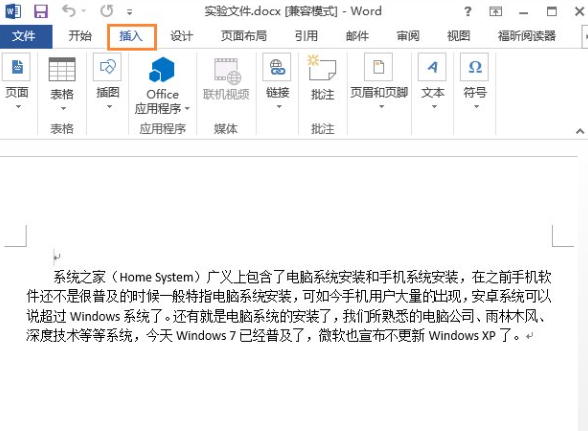The height and width of the screenshot is (431, 588).
Task: Expand the 链接 dropdown arrow
Action: (279, 107)
